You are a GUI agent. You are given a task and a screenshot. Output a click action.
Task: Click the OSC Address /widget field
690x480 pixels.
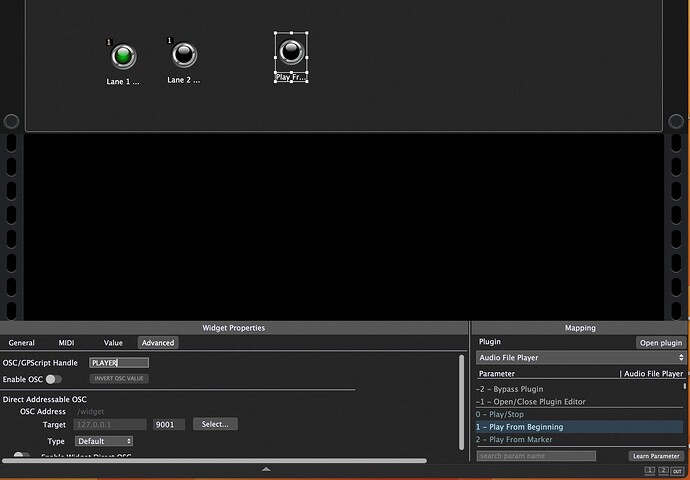(90, 411)
